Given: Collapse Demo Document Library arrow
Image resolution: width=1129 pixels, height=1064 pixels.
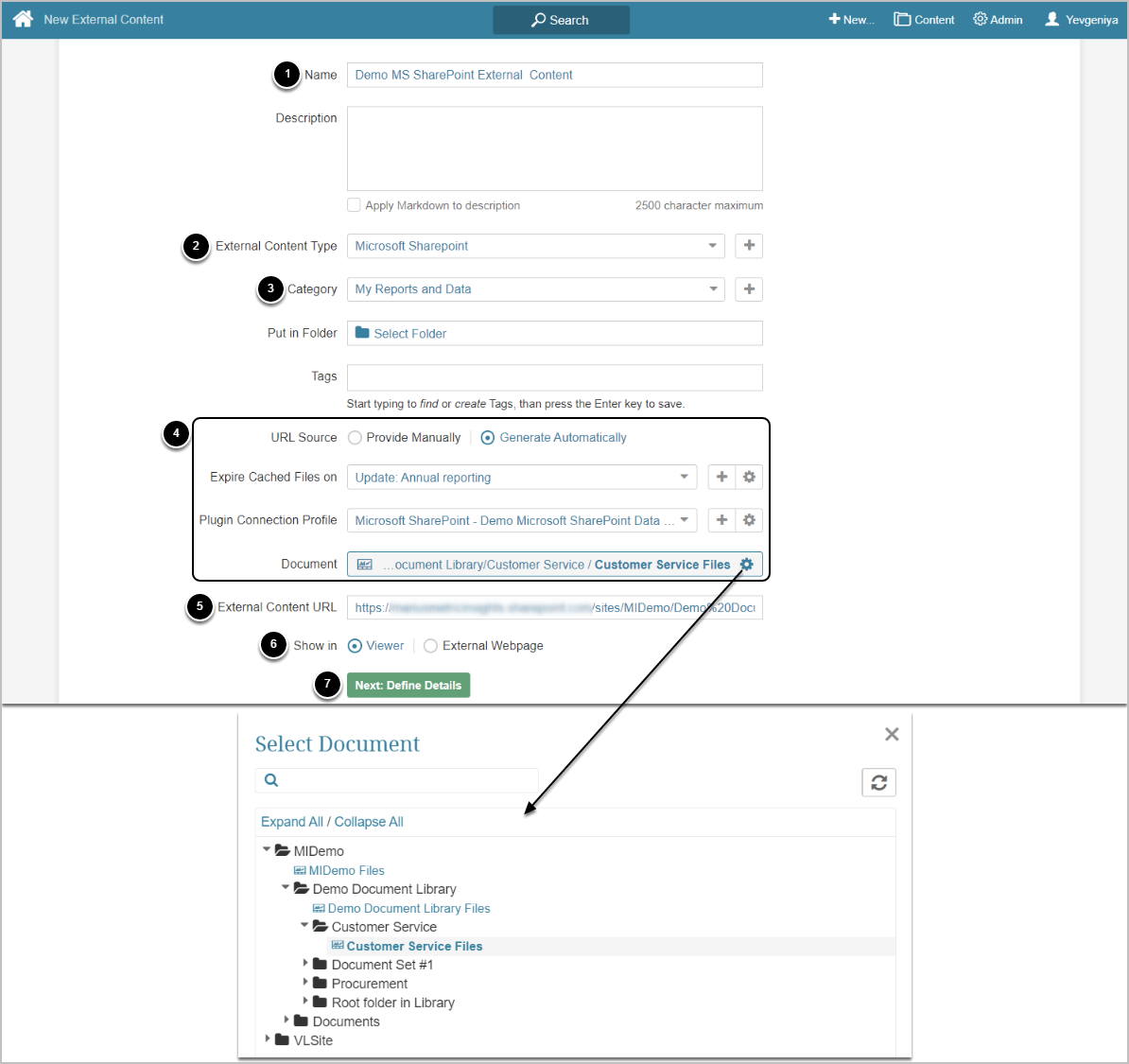Looking at the screenshot, I should coord(286,887).
